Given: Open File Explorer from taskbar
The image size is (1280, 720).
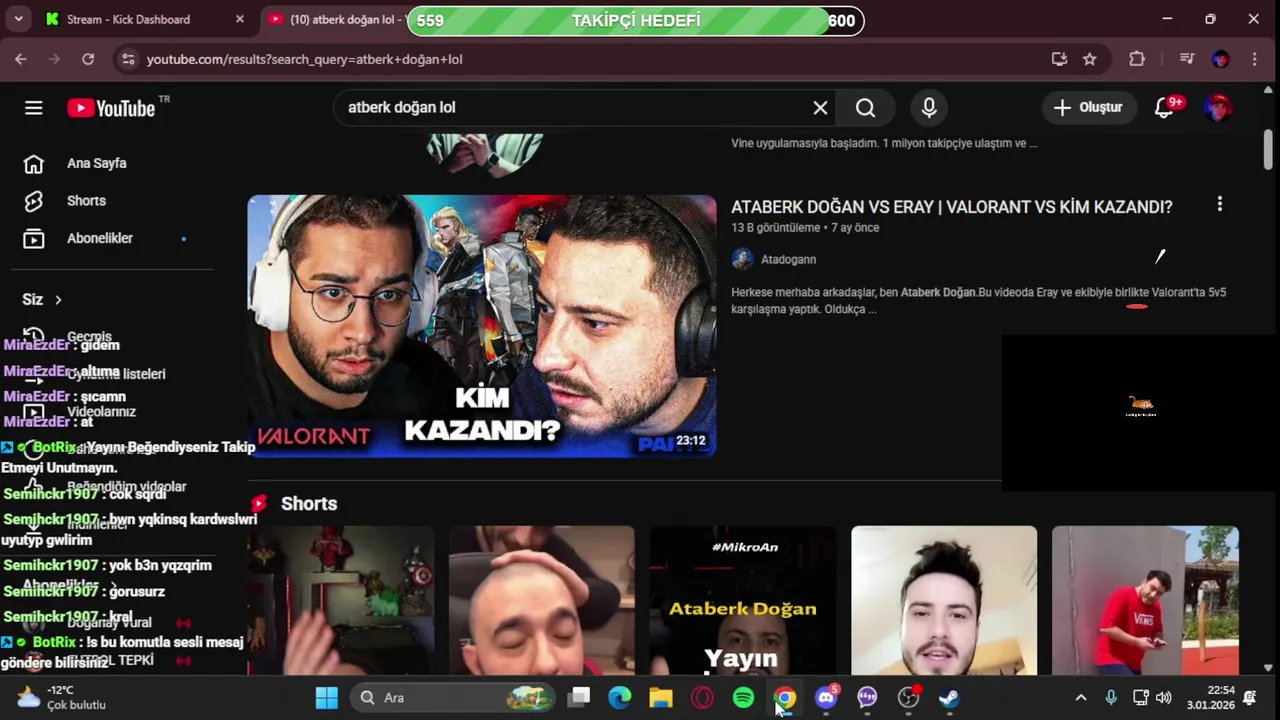Looking at the screenshot, I should pyautogui.click(x=661, y=698).
